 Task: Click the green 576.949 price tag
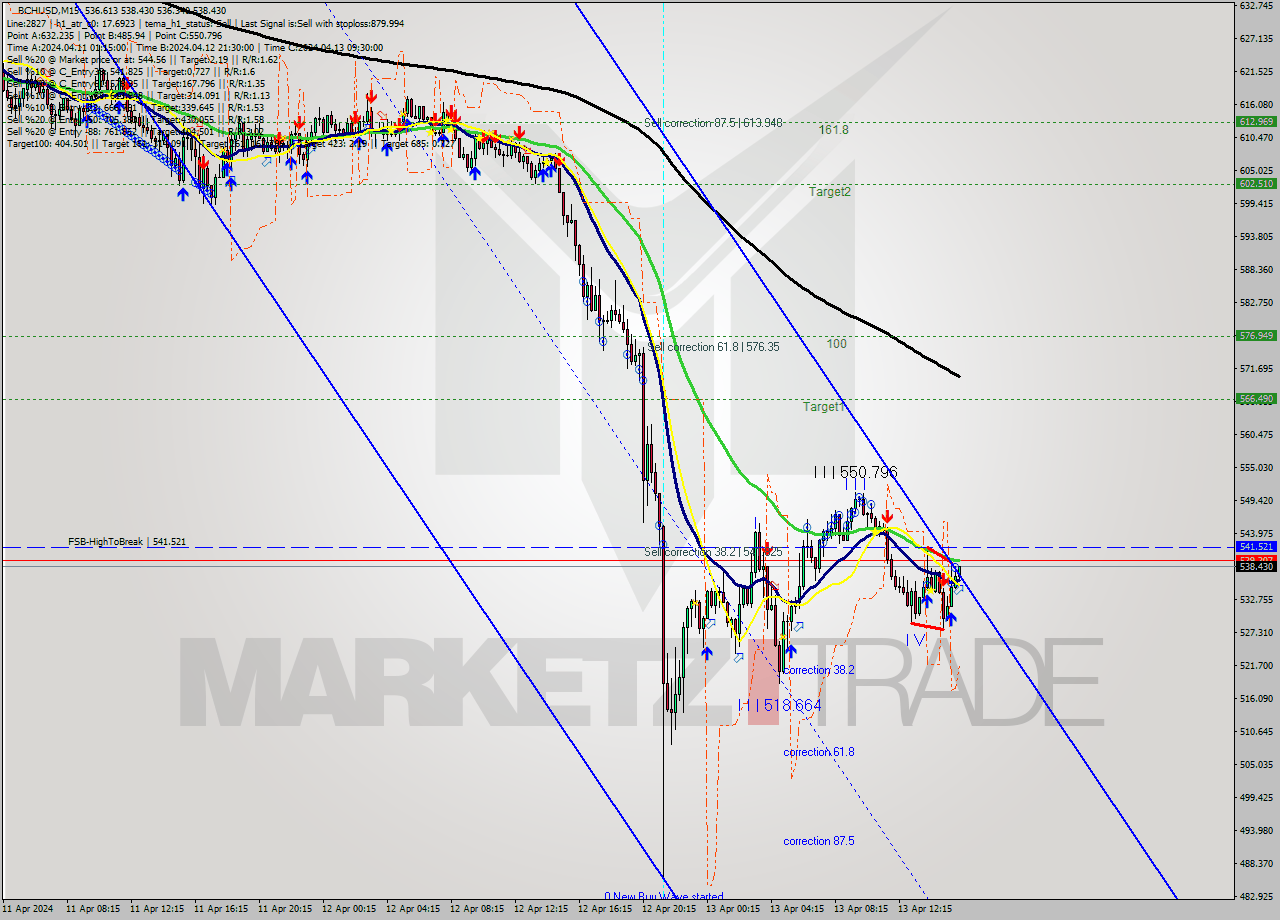click(x=1256, y=336)
